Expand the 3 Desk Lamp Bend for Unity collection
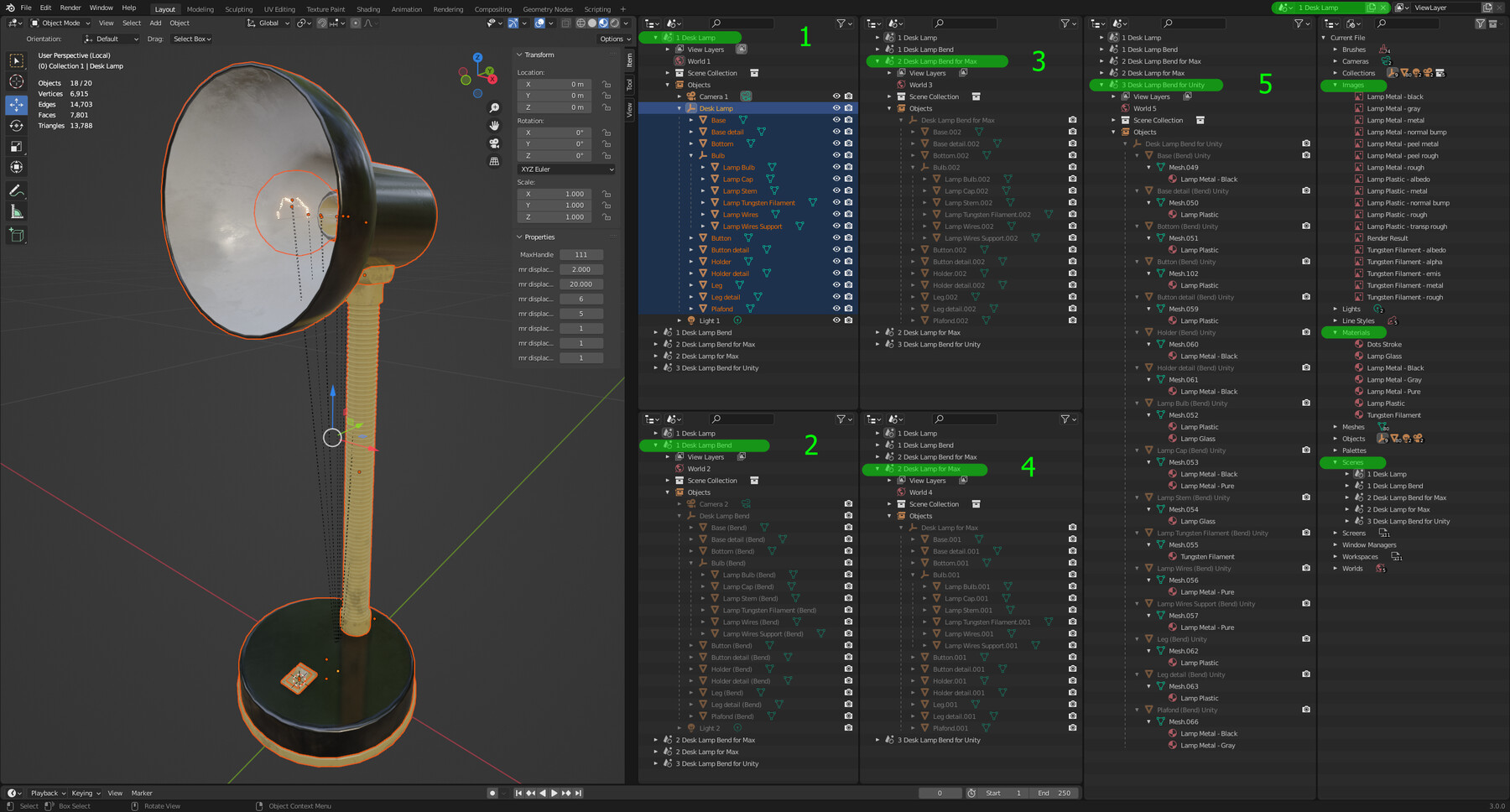The height and width of the screenshot is (812, 1510). [655, 367]
